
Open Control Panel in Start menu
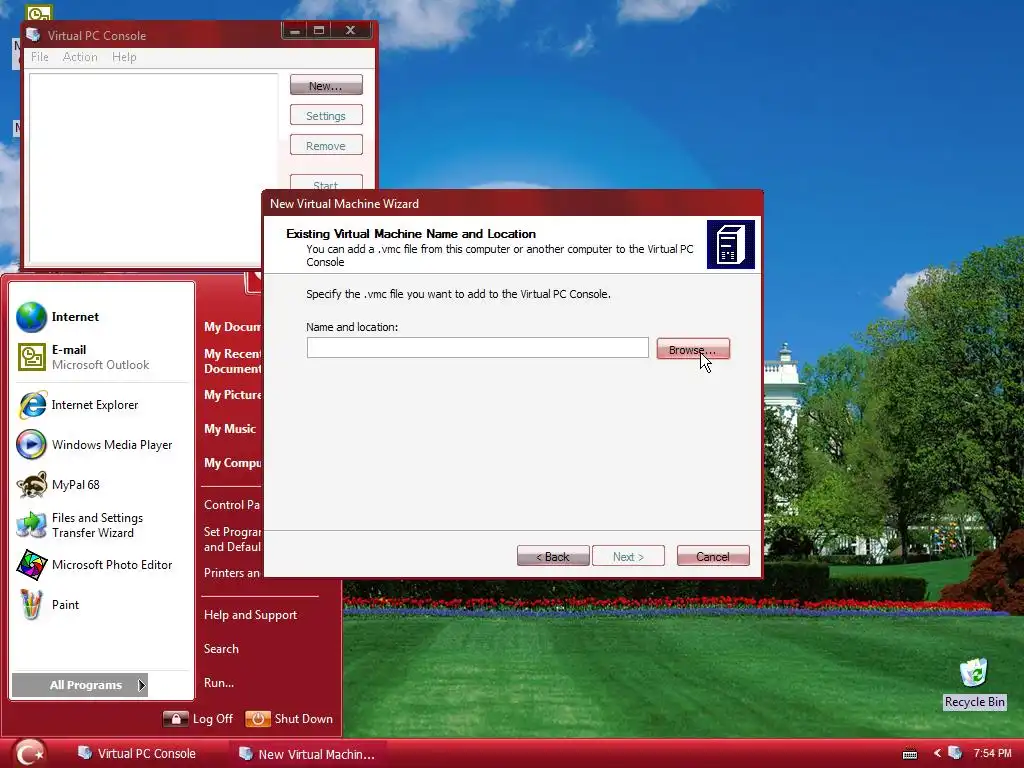[x=232, y=505]
